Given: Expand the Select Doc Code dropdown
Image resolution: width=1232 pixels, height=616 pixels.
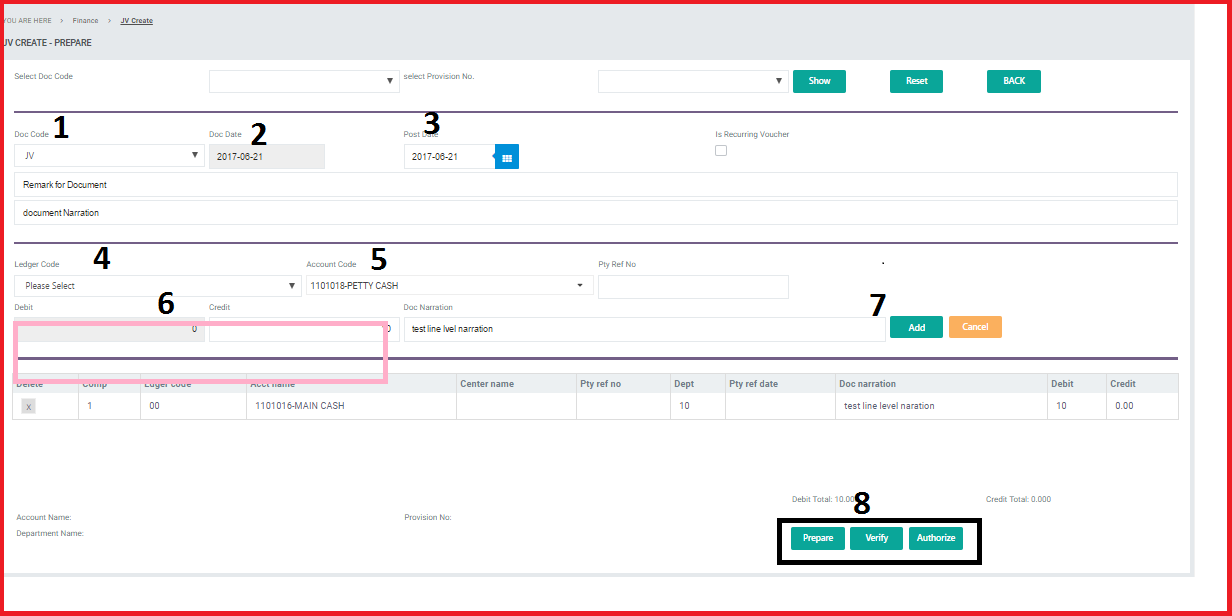Looking at the screenshot, I should [x=304, y=81].
